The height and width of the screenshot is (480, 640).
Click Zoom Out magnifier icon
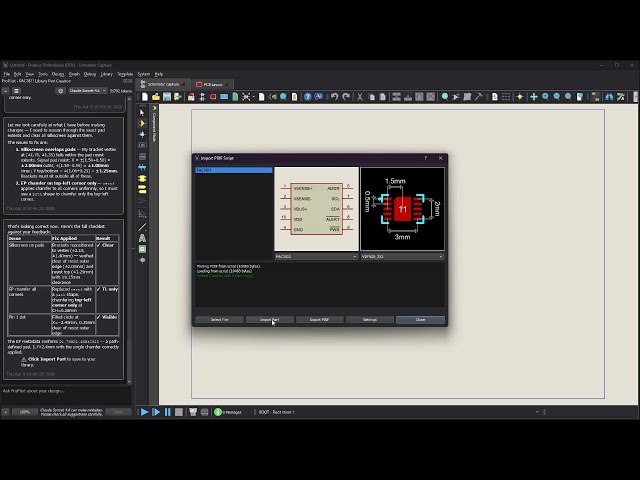(557, 97)
